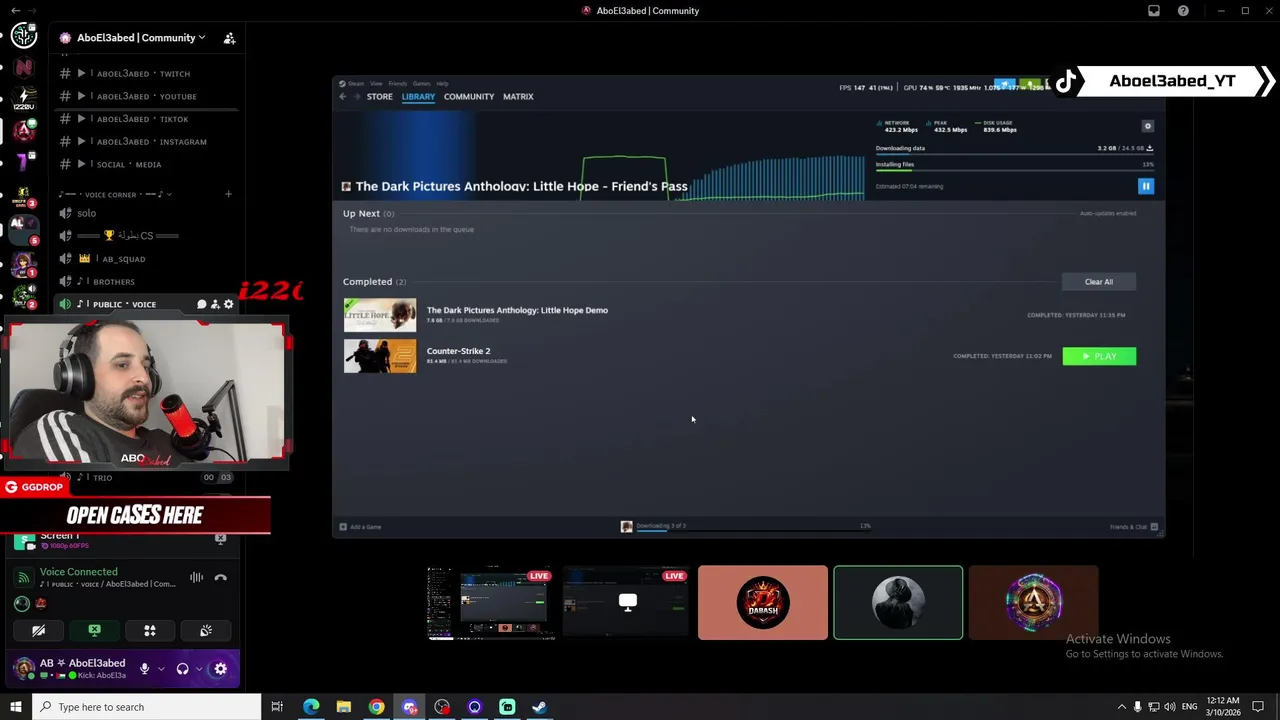Open AboEl3abed user profile panel
Screen dimensions: 1280x720
pyautogui.click(x=70, y=669)
